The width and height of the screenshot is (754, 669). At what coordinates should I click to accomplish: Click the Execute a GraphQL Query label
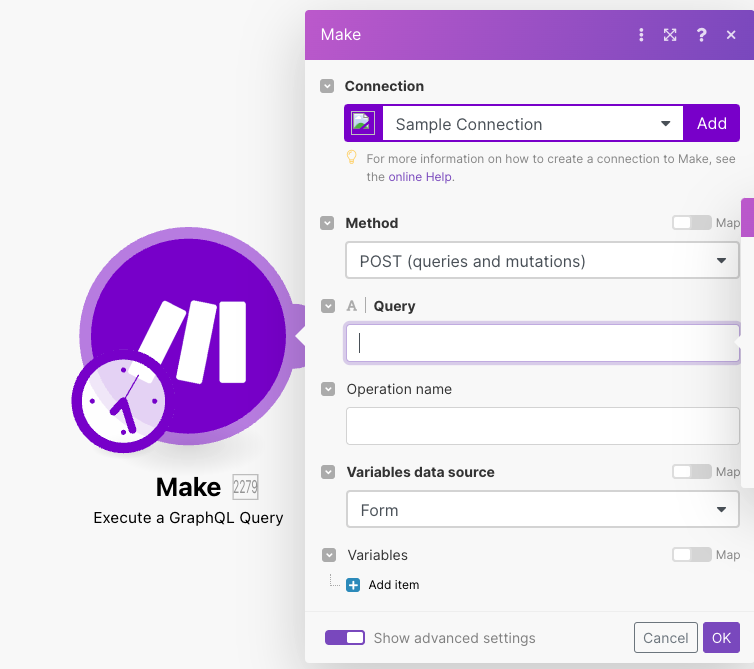coord(188,518)
